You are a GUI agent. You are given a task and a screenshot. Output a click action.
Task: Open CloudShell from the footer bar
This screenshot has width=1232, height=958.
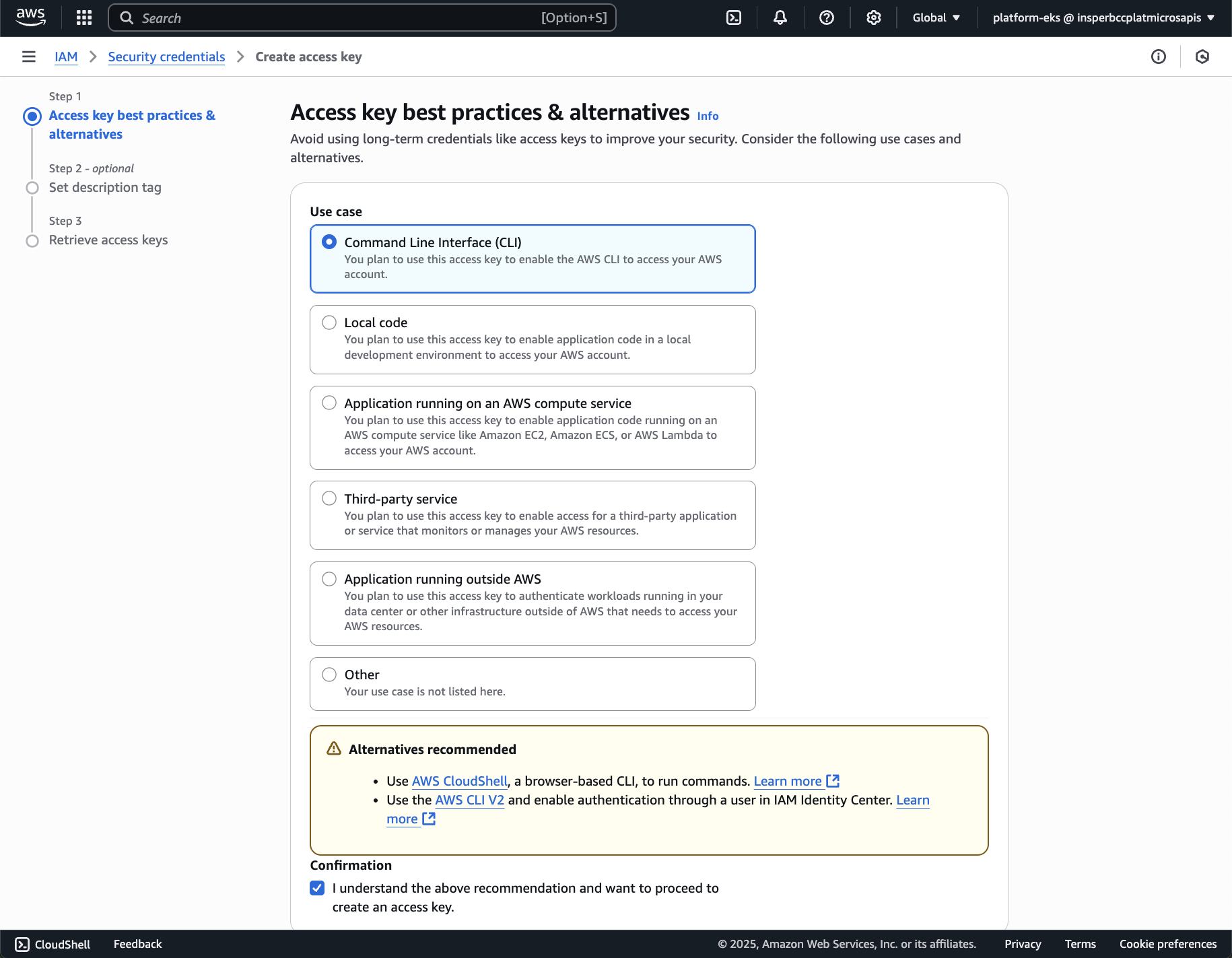pyautogui.click(x=53, y=944)
